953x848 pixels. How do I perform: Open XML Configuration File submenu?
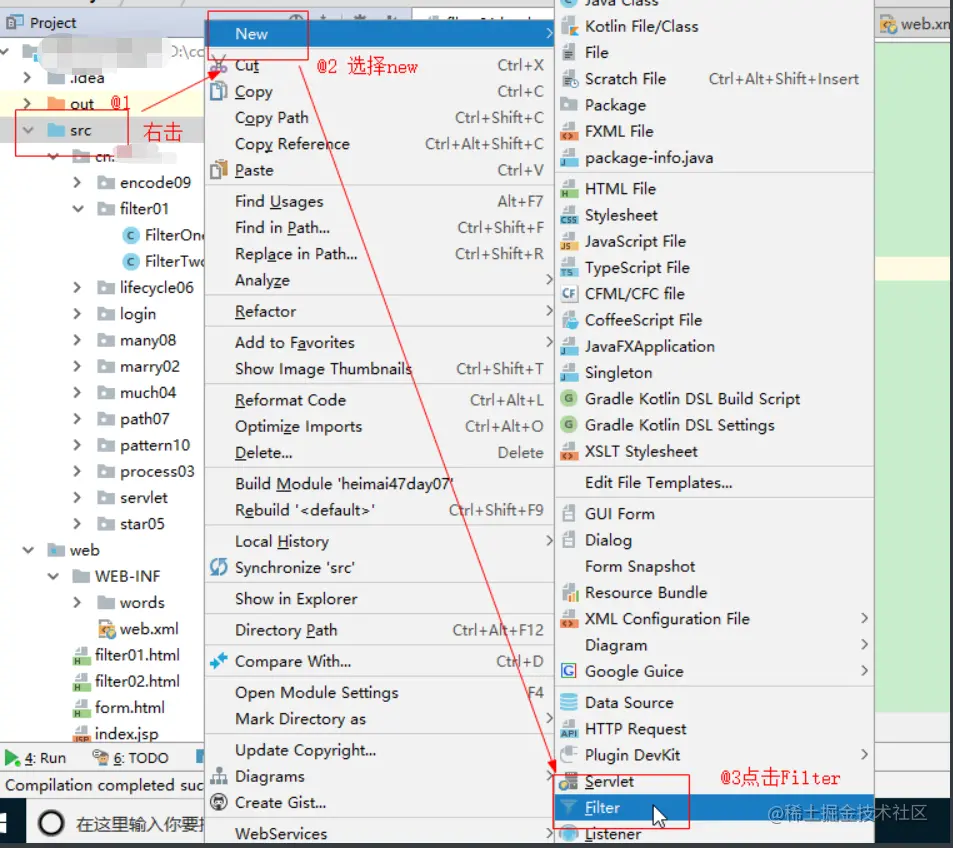(x=715, y=619)
